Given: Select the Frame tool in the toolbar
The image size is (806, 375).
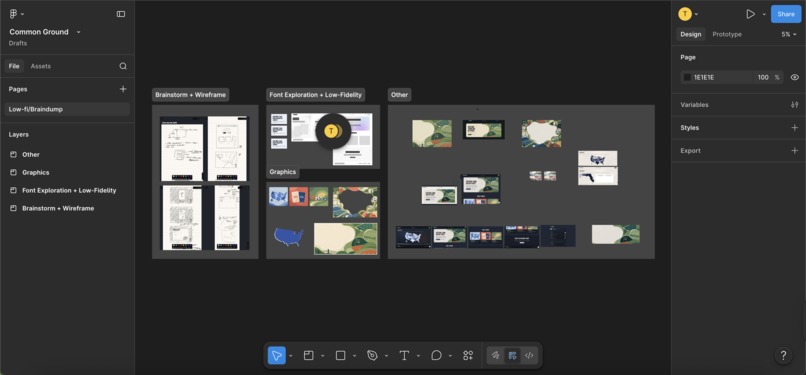Looking at the screenshot, I should 308,355.
